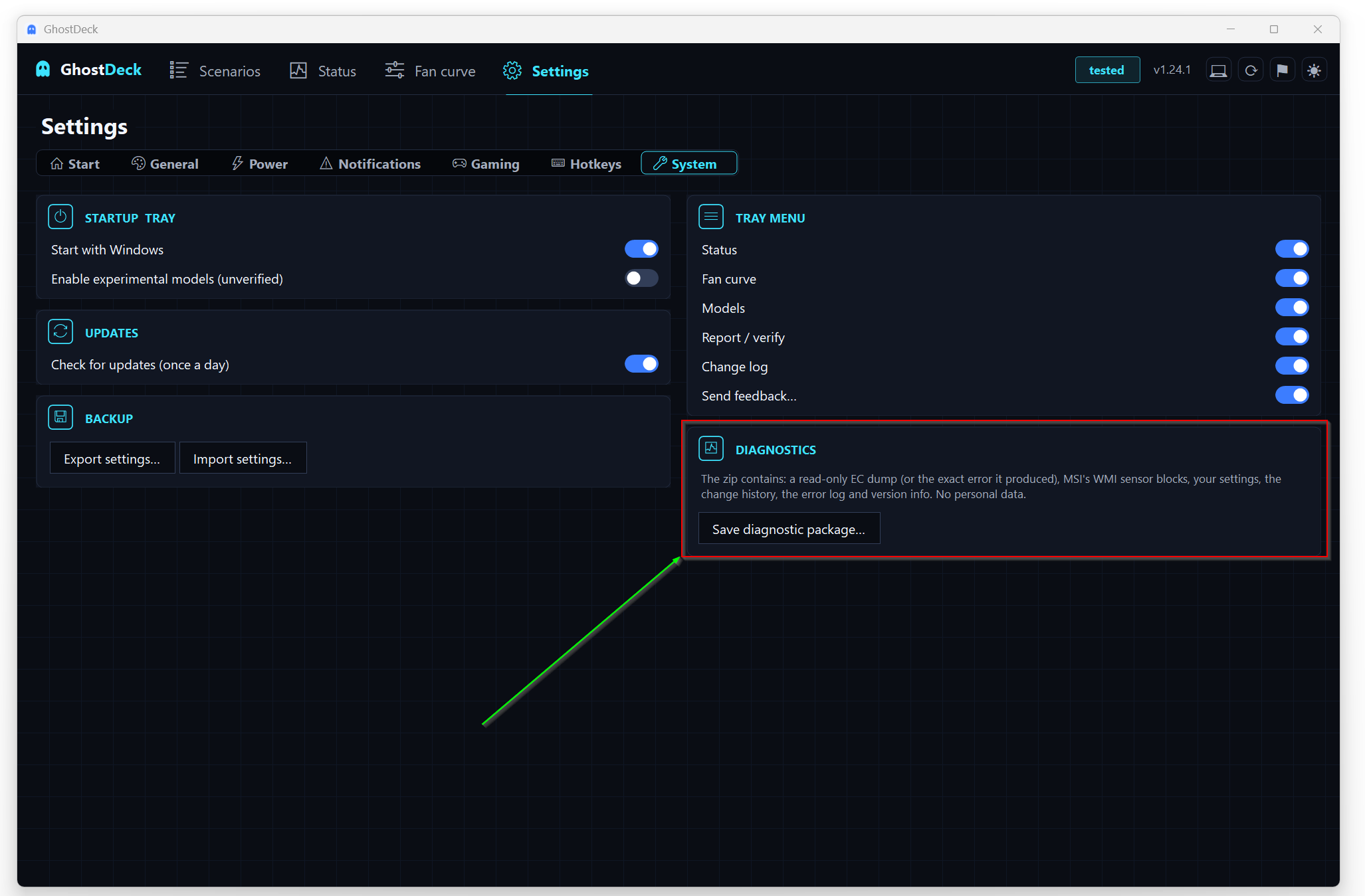This screenshot has height=896, width=1365.
Task: Switch to the Hotkeys settings subtab
Action: click(587, 163)
